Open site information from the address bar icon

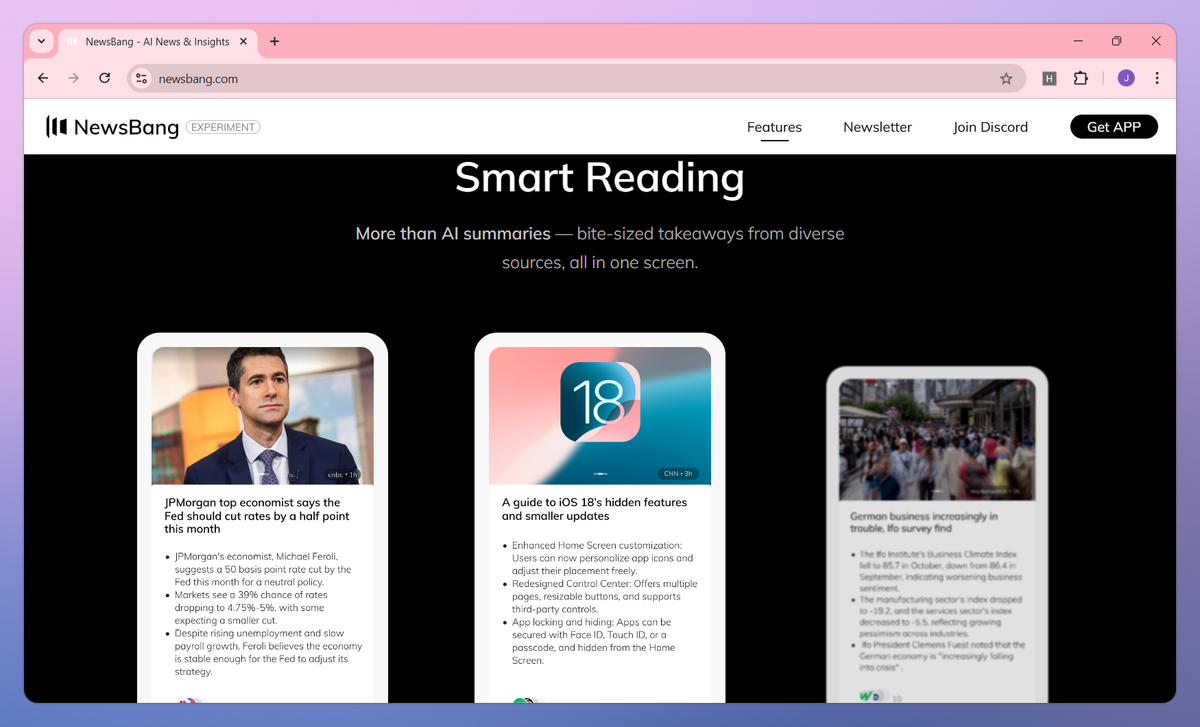[x=141, y=77]
